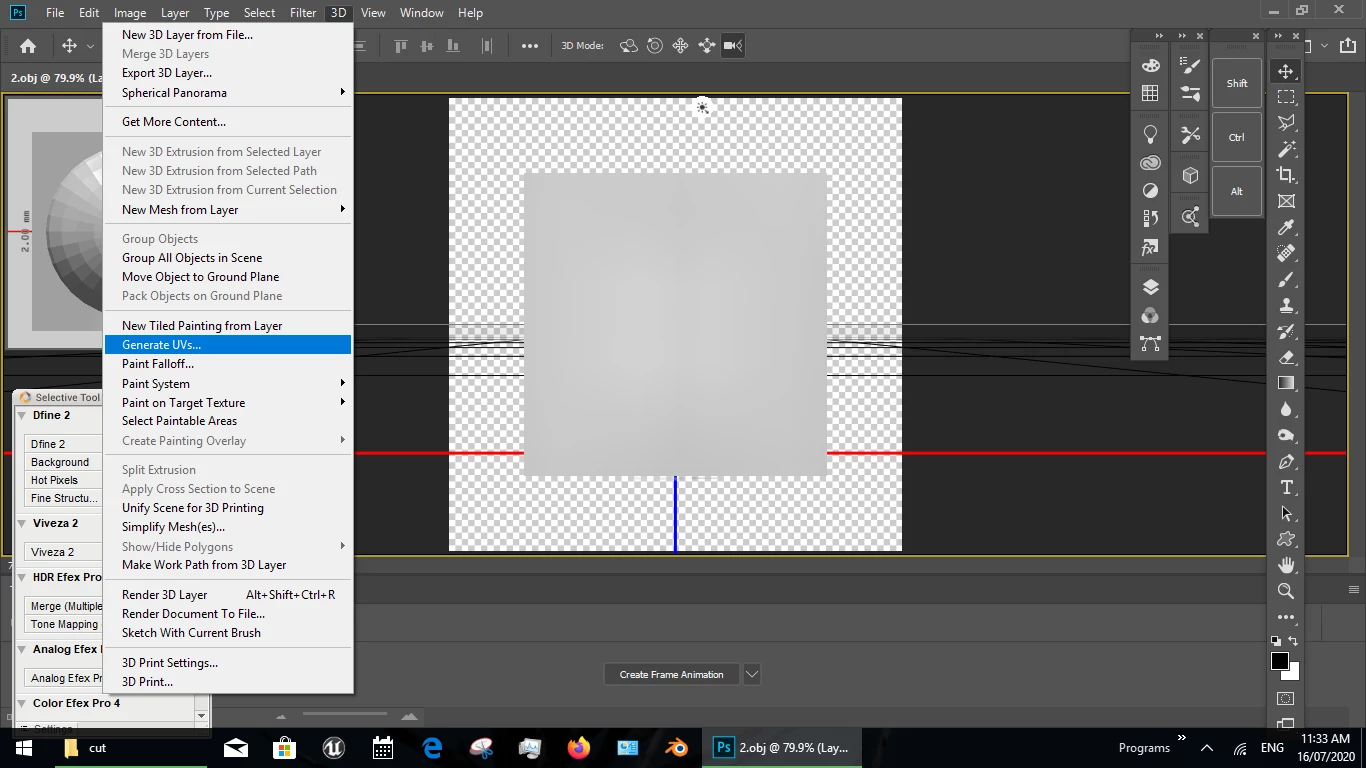Toggle the Alt modifier key button
The height and width of the screenshot is (768, 1366).
pyautogui.click(x=1237, y=191)
